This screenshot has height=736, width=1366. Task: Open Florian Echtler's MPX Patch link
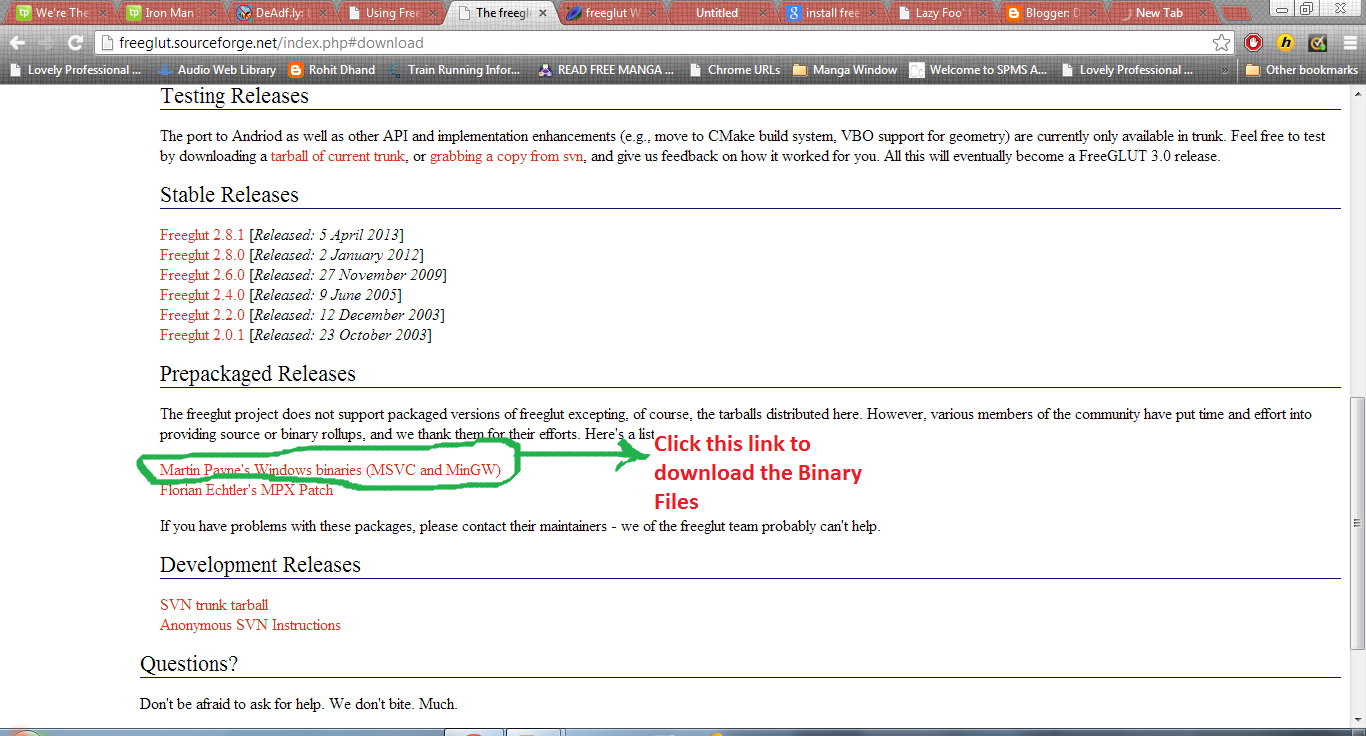246,490
